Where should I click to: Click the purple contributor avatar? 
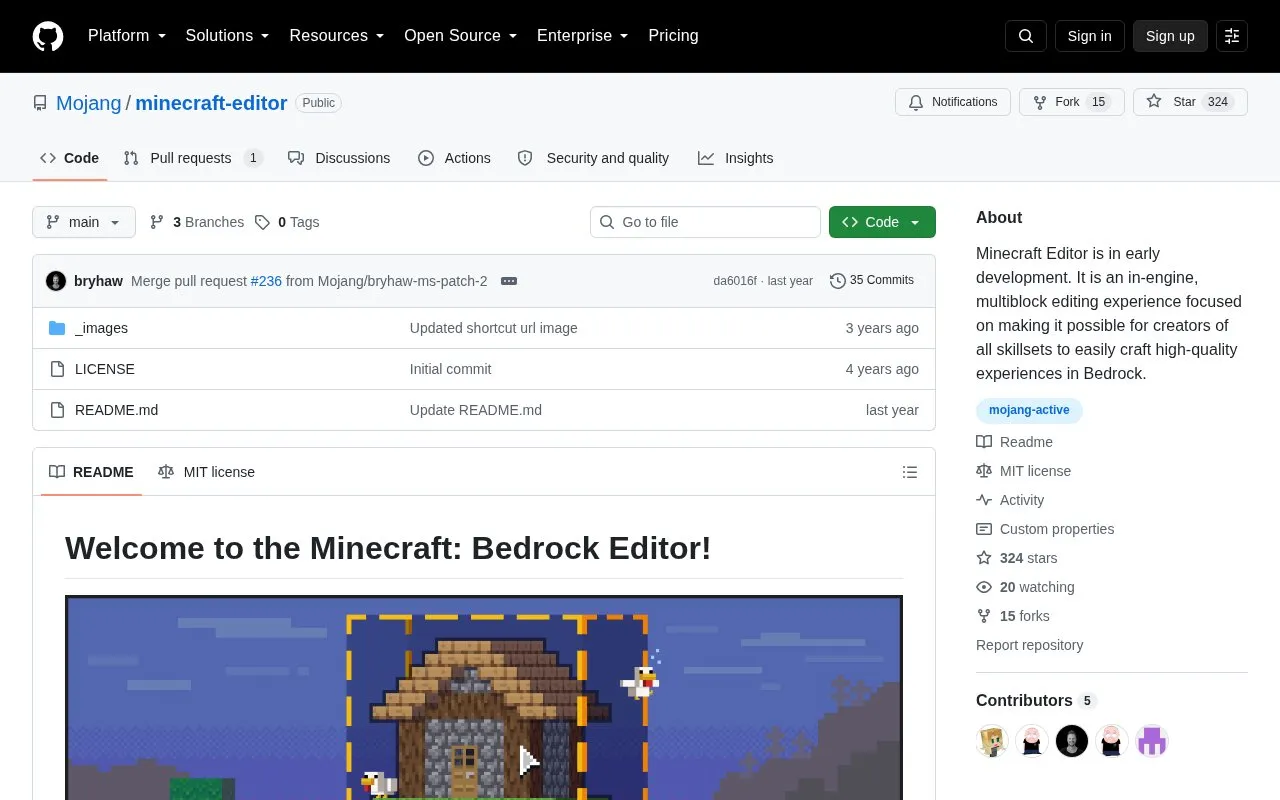tap(1152, 741)
